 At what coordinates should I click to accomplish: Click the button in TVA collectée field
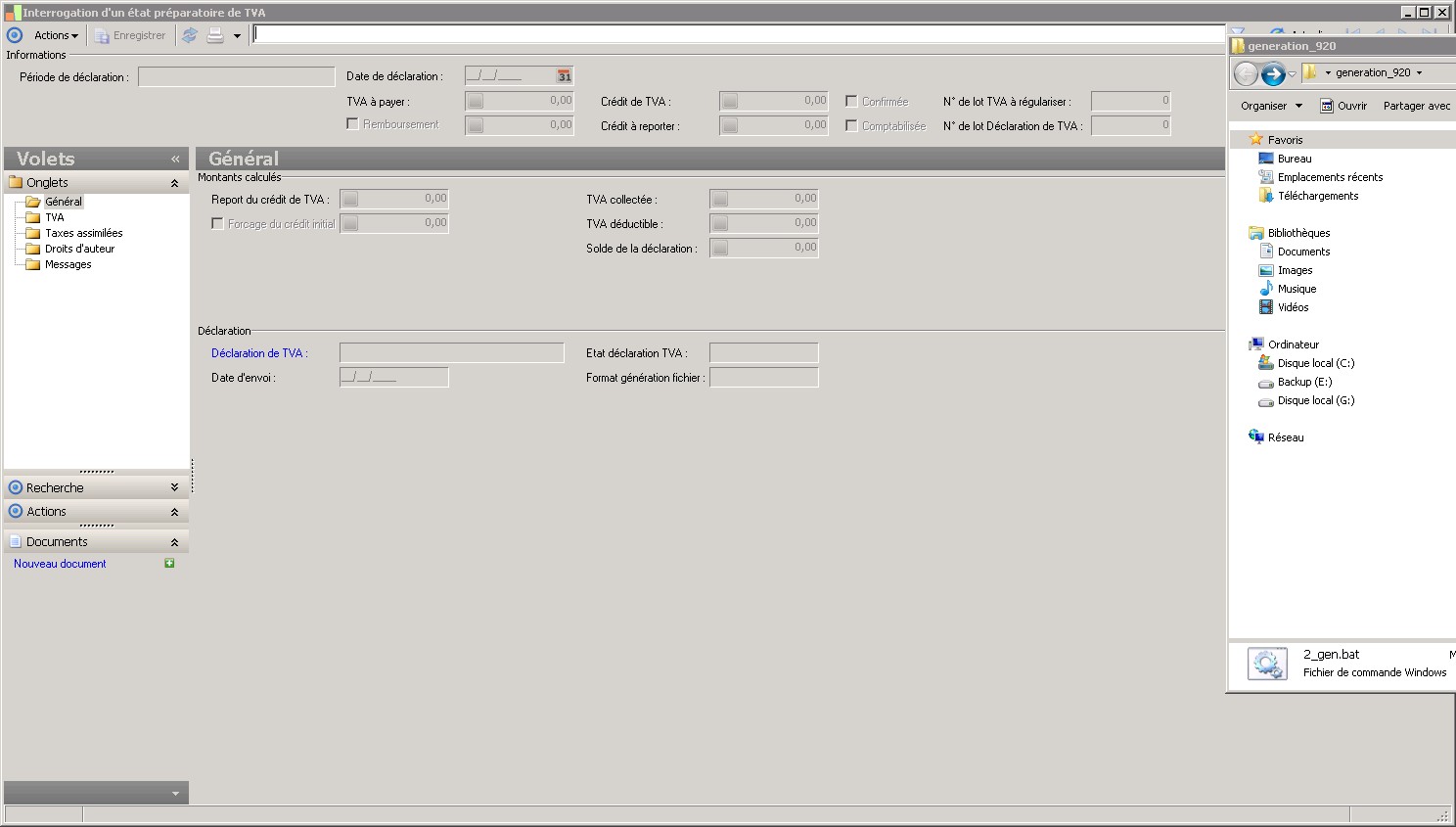719,199
